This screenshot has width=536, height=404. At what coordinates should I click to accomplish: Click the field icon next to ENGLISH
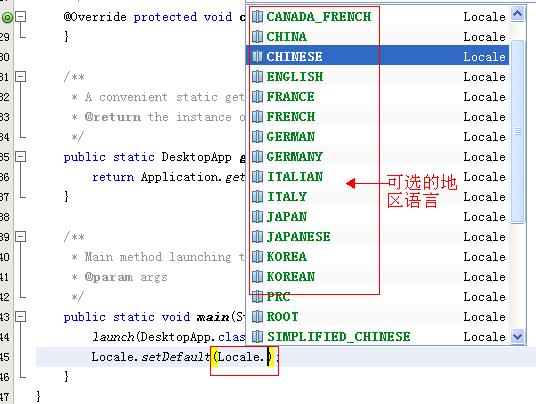click(257, 77)
